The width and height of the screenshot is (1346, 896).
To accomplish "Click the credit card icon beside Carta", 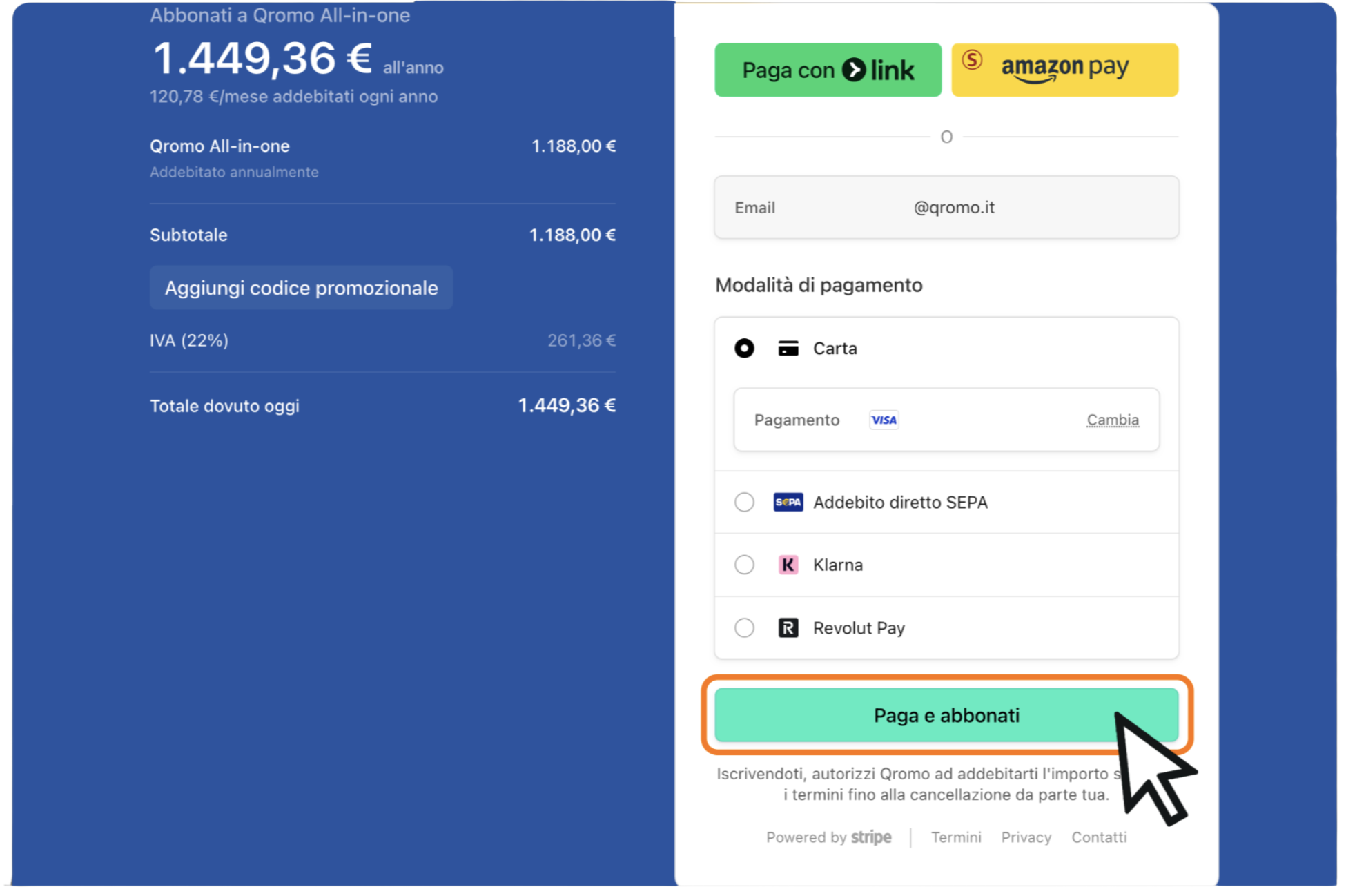I will [788, 349].
